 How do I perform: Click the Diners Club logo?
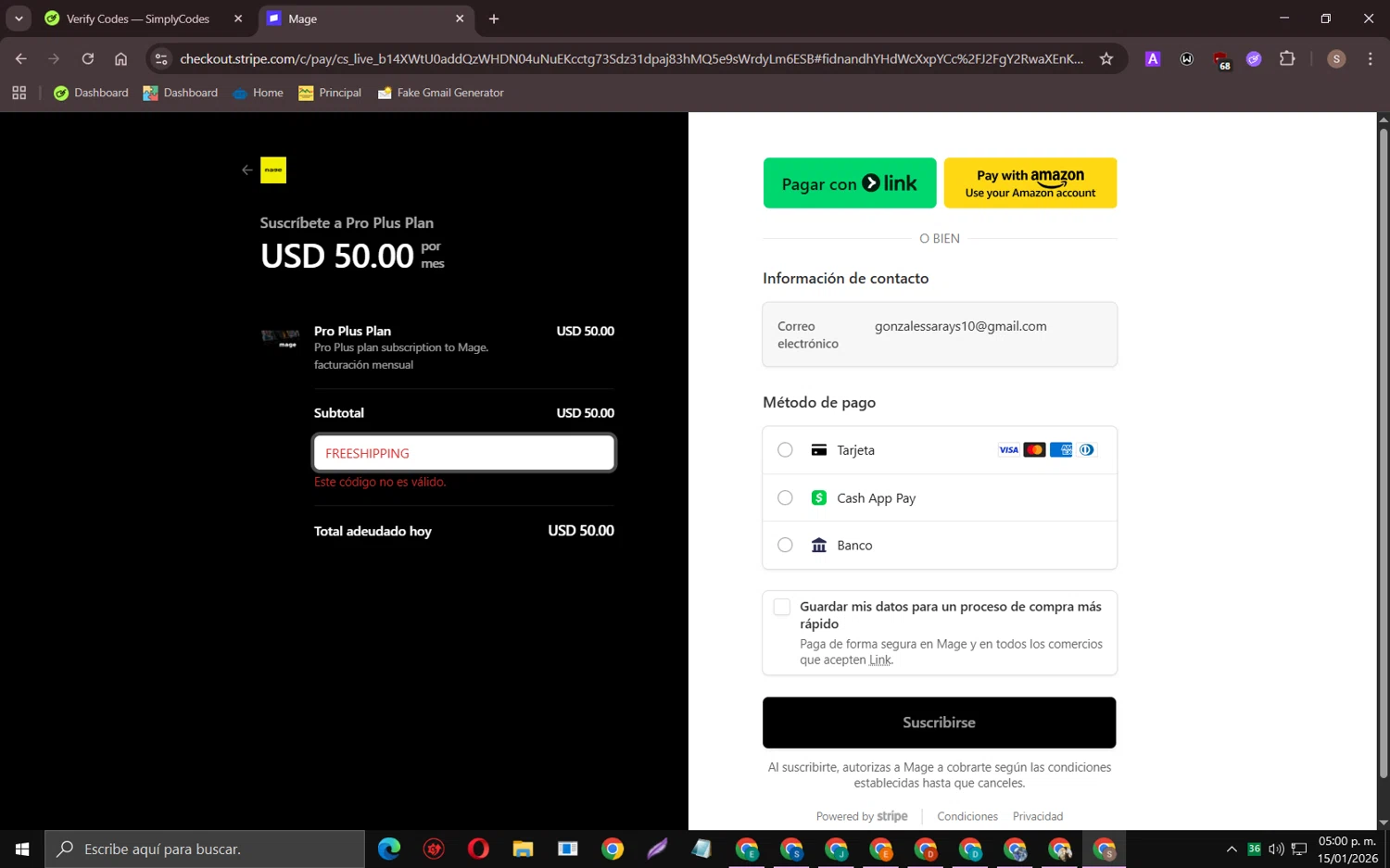pos(1087,450)
